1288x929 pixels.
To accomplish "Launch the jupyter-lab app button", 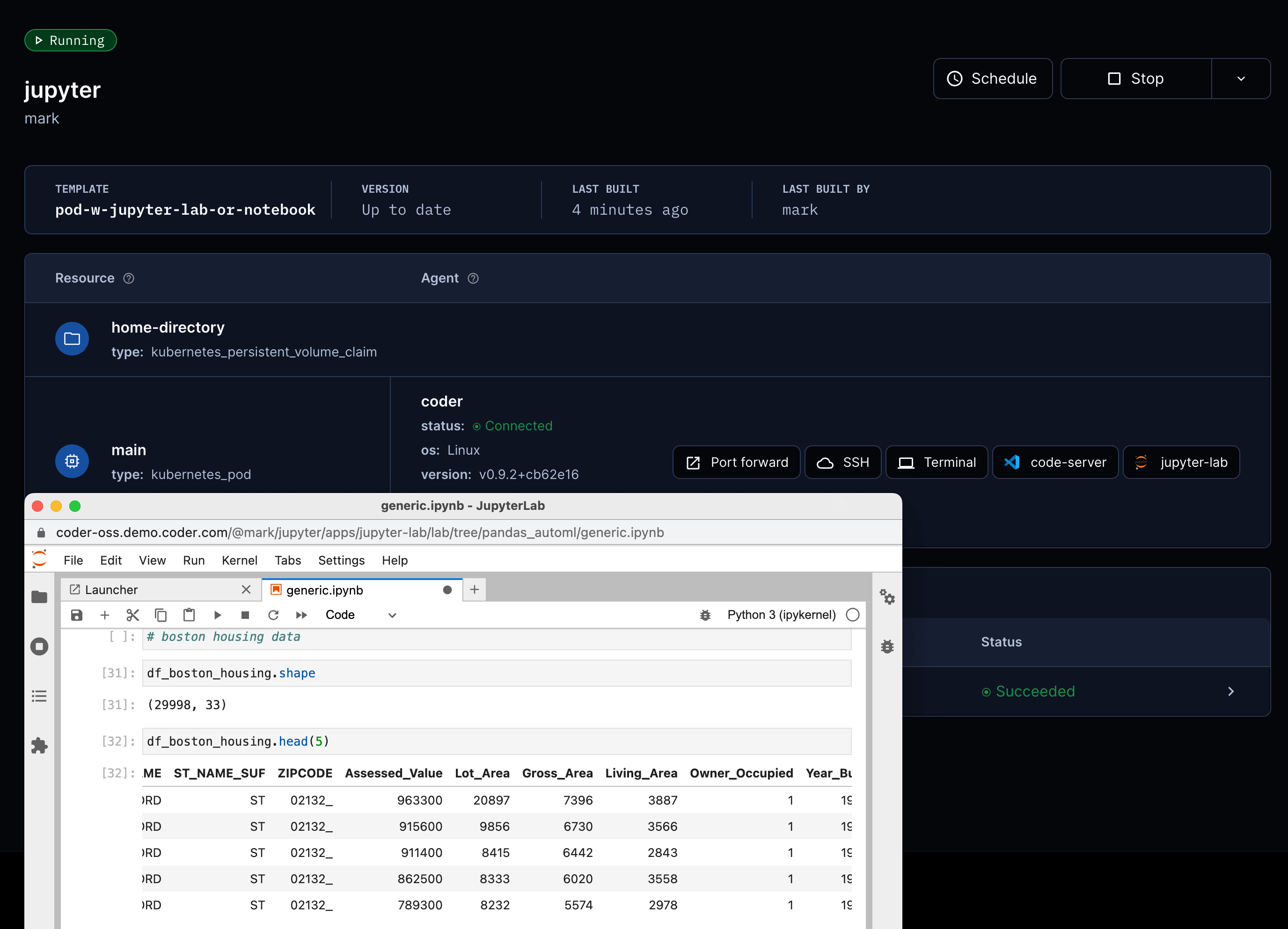I will click(x=1181, y=463).
